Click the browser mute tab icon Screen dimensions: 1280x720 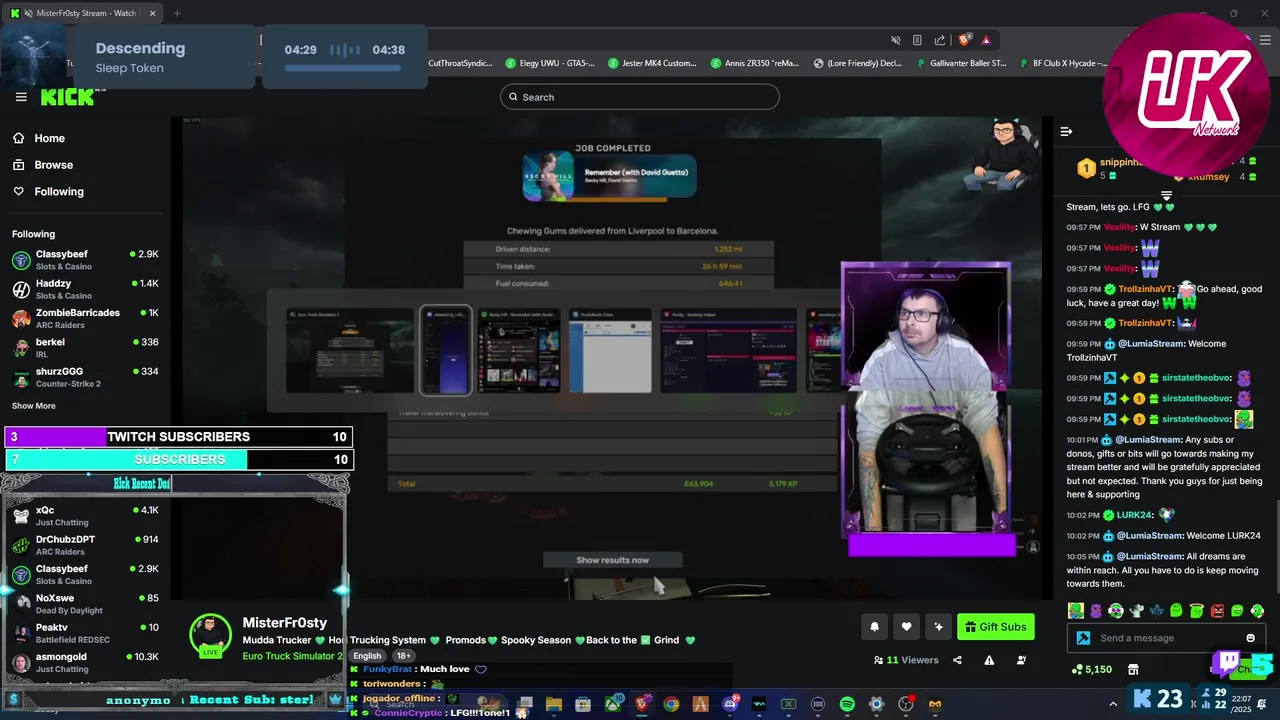coord(896,40)
